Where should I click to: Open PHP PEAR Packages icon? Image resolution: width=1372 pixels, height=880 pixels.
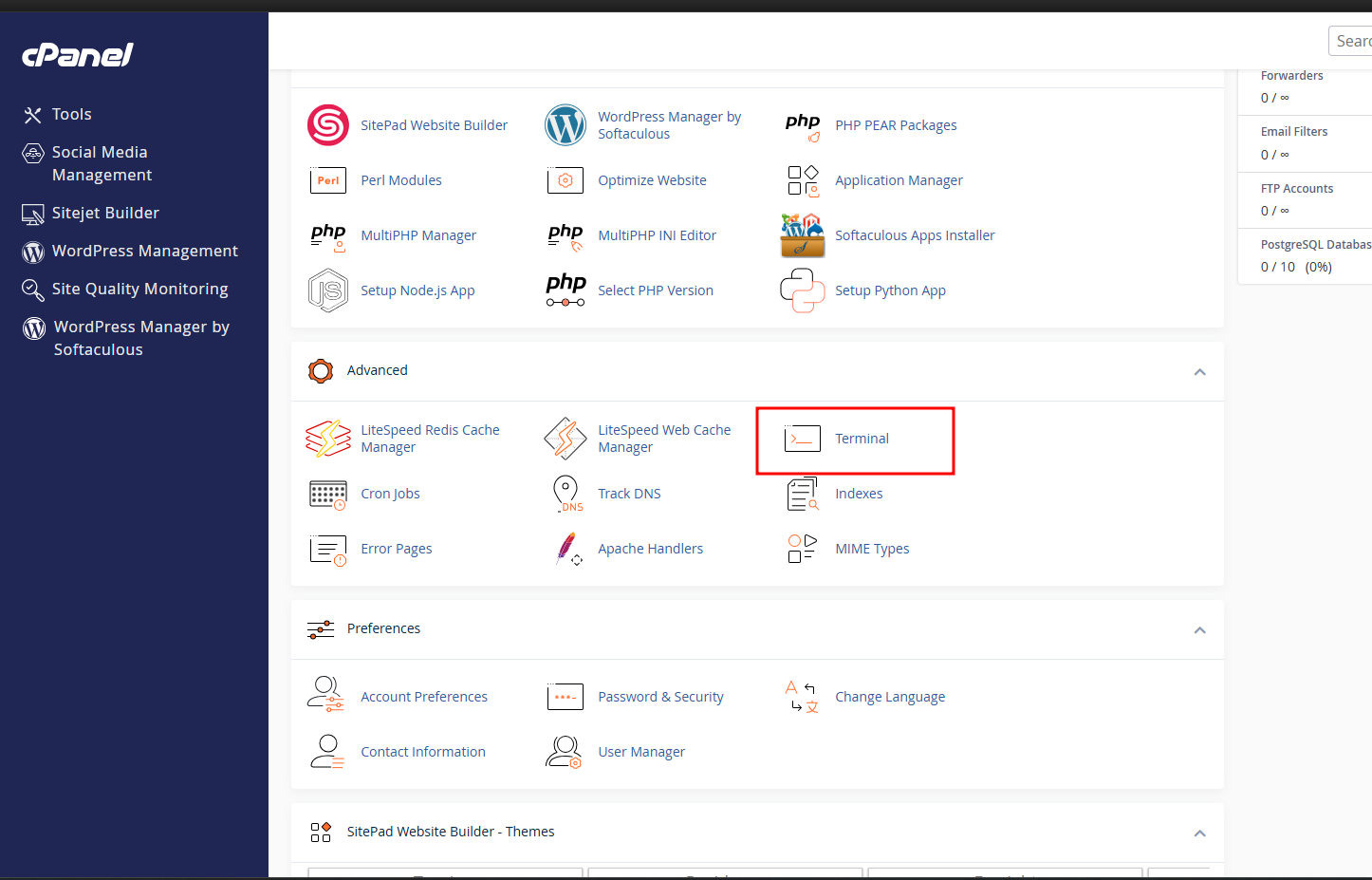(803, 125)
